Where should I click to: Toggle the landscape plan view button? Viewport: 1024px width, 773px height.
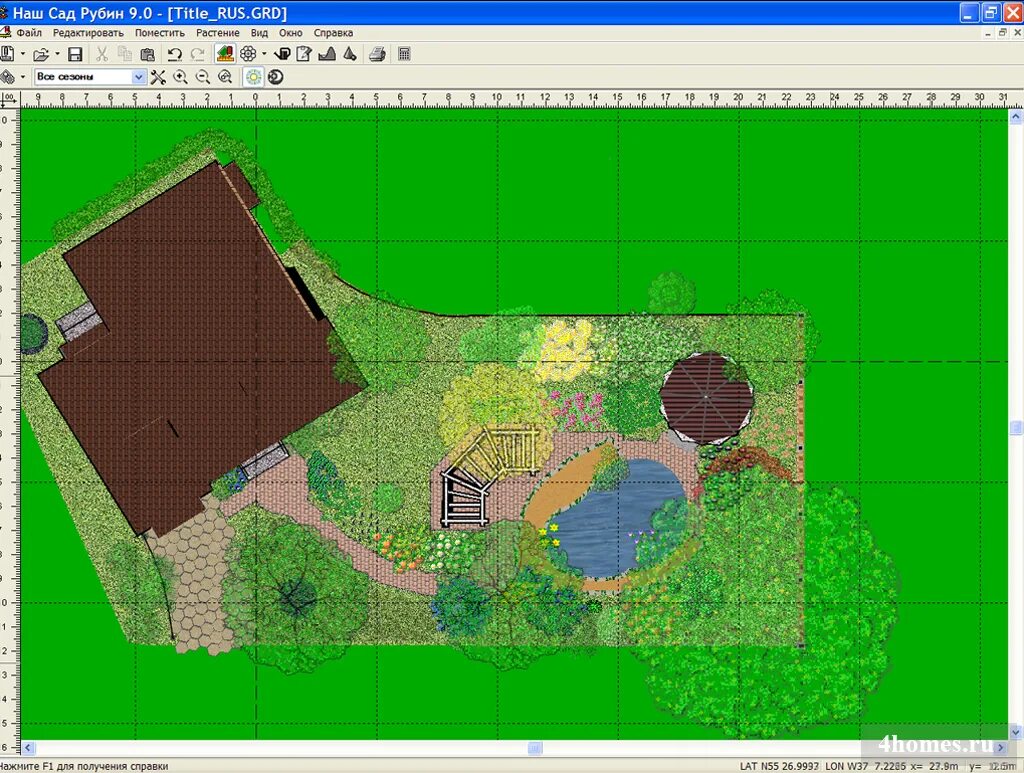(x=225, y=54)
